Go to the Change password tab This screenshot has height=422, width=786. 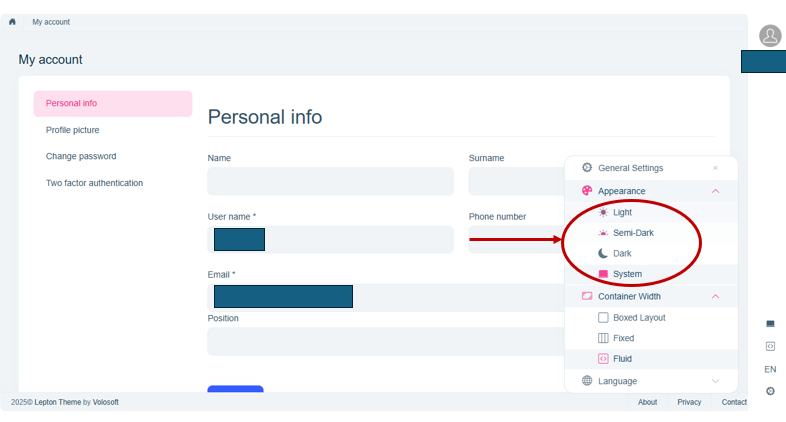pyautogui.click(x=81, y=156)
